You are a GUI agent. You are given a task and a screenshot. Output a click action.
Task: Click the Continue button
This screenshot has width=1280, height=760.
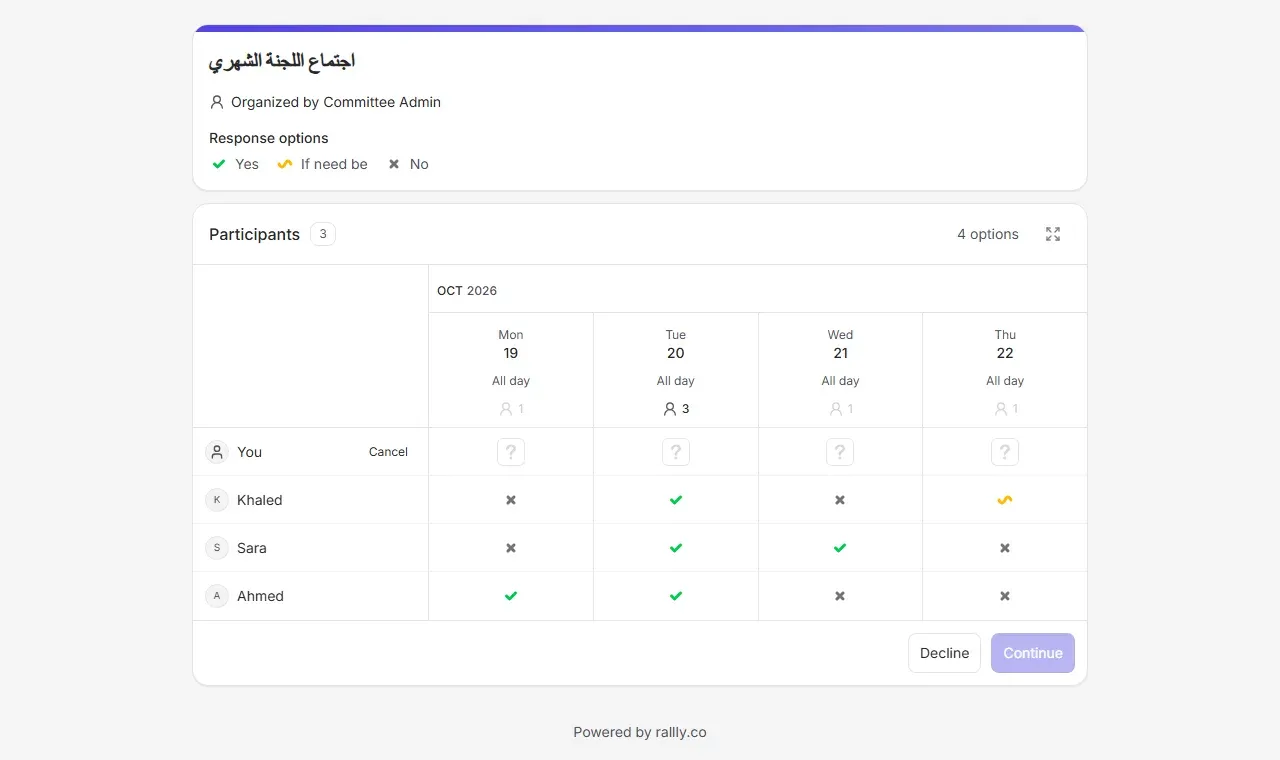coord(1033,653)
